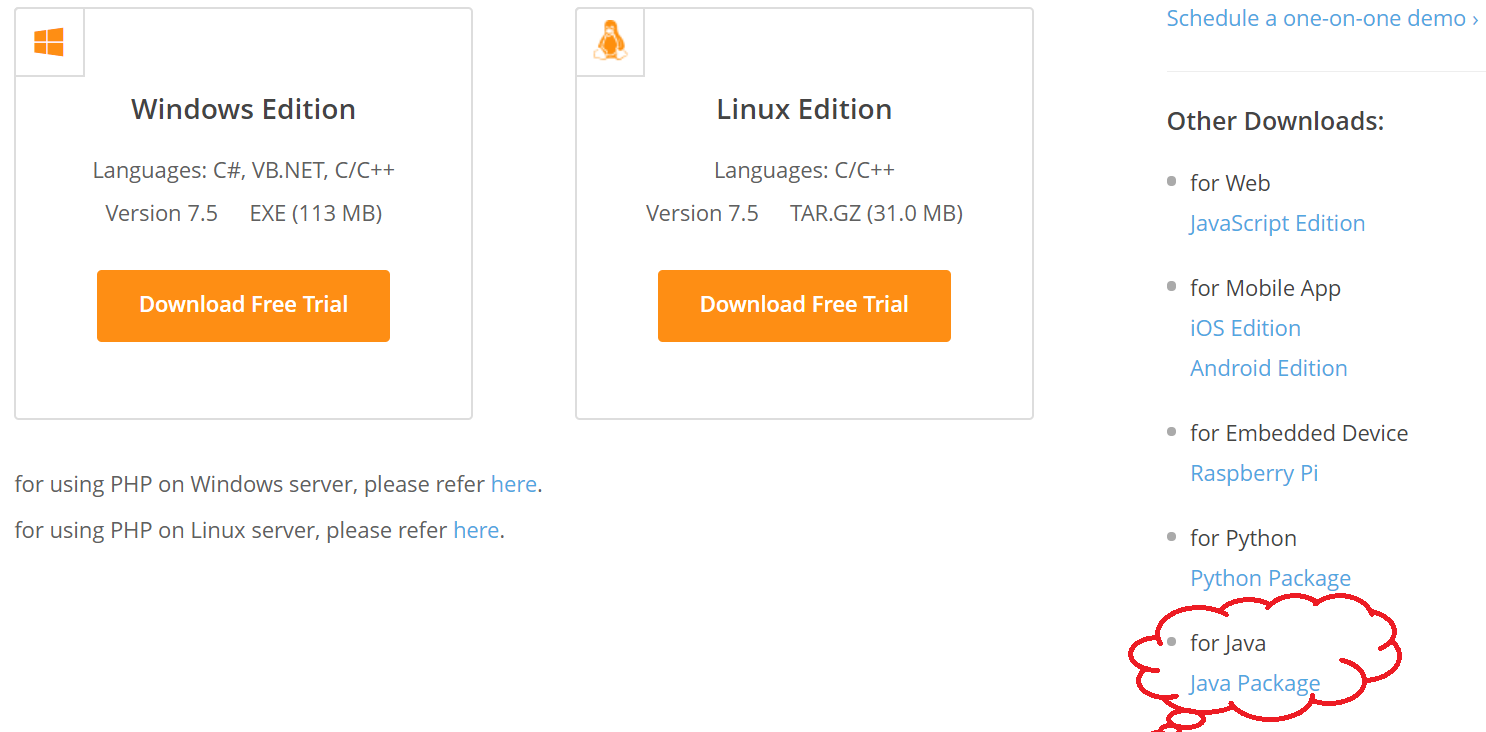Click the EXE (113 MB) file size text
The width and height of the screenshot is (1486, 732).
[316, 213]
